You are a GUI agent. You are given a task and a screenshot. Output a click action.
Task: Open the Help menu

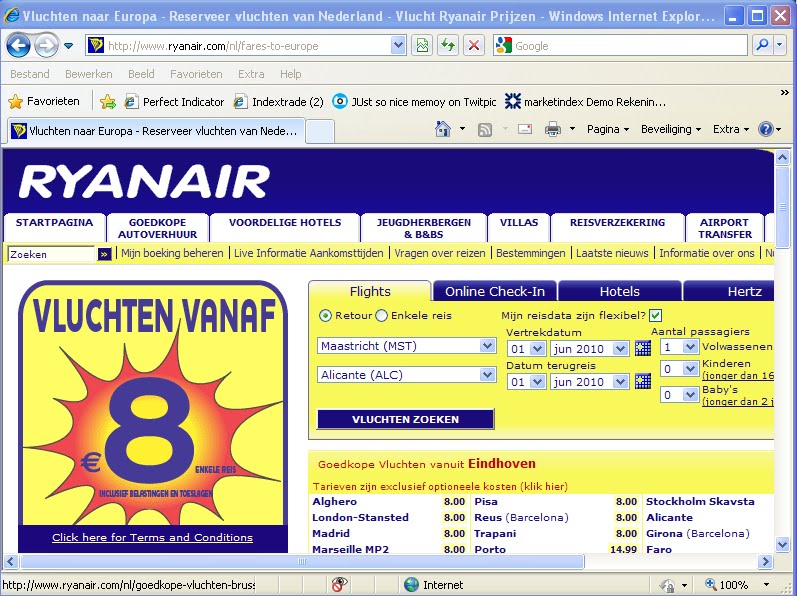290,74
